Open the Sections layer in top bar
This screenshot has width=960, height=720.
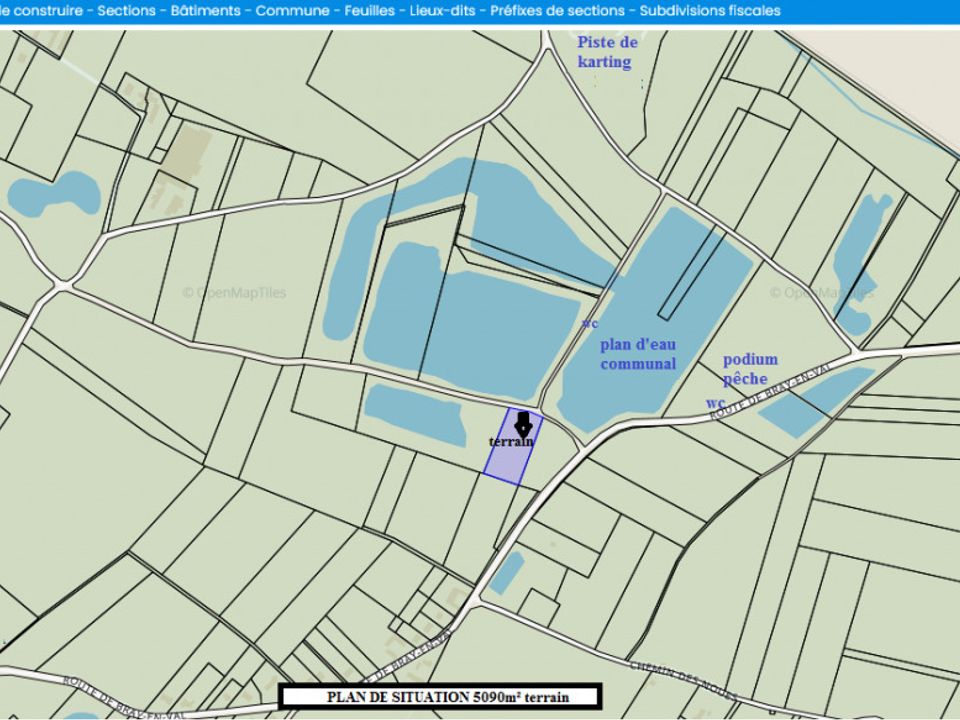coord(126,10)
